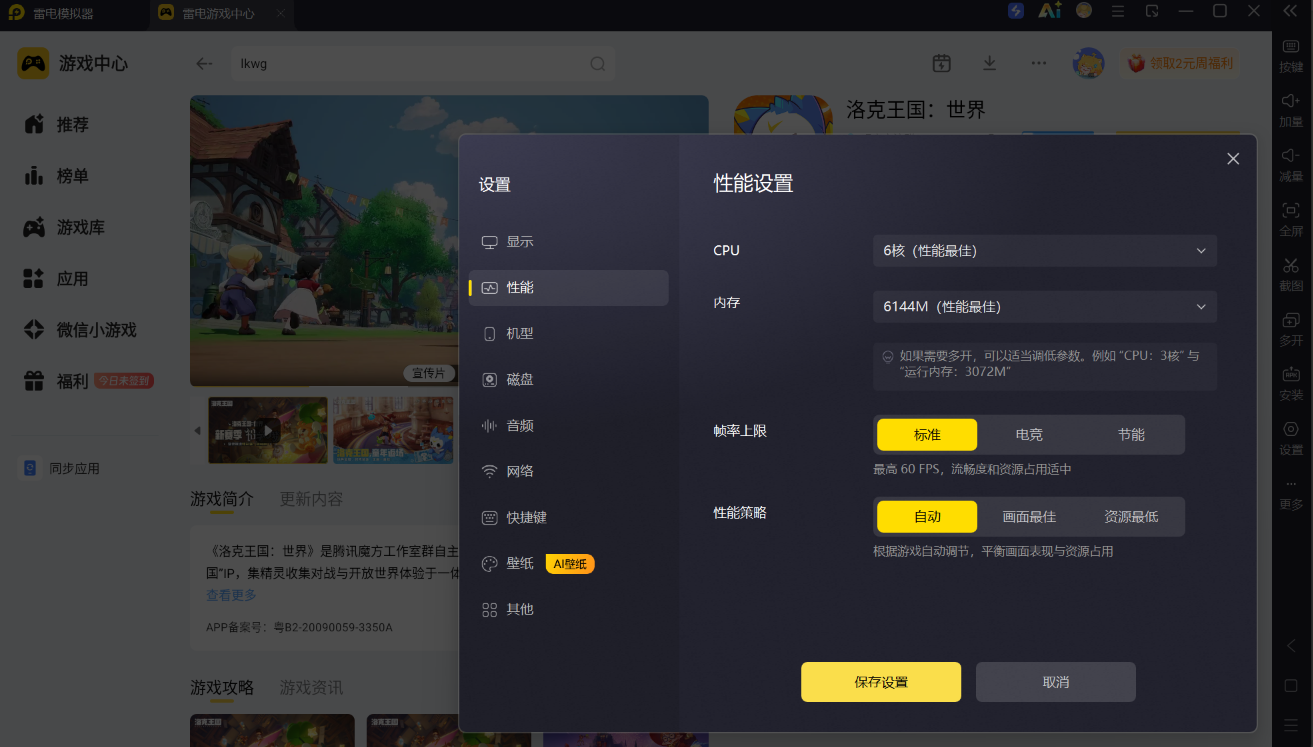1313x747 pixels.
Task: Collapse the right sidebar with double chevron
Action: coord(1291,11)
